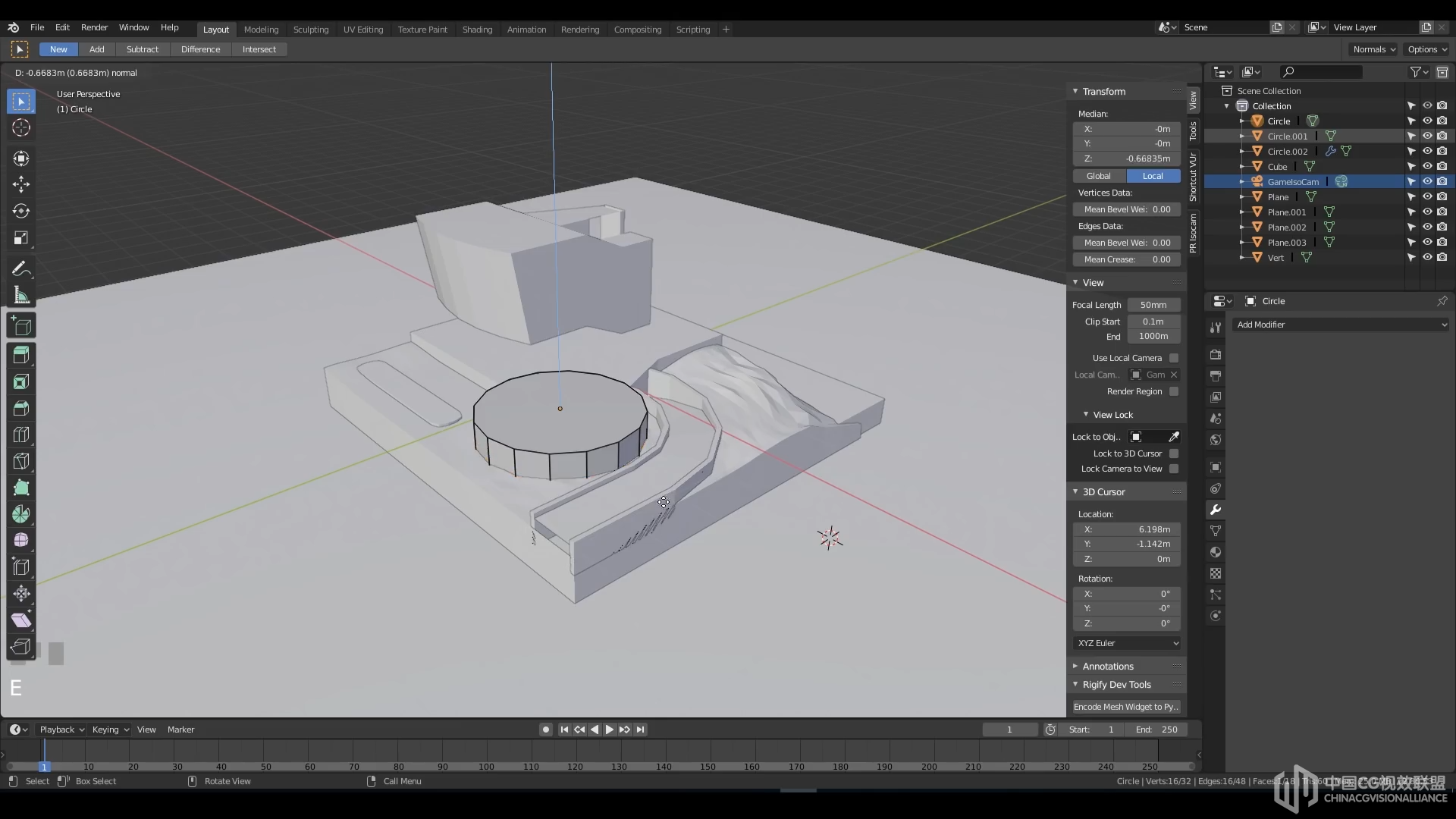Viewport: 1456px width, 819px height.
Task: Open the Playback dropdown in timeline
Action: [62, 730]
